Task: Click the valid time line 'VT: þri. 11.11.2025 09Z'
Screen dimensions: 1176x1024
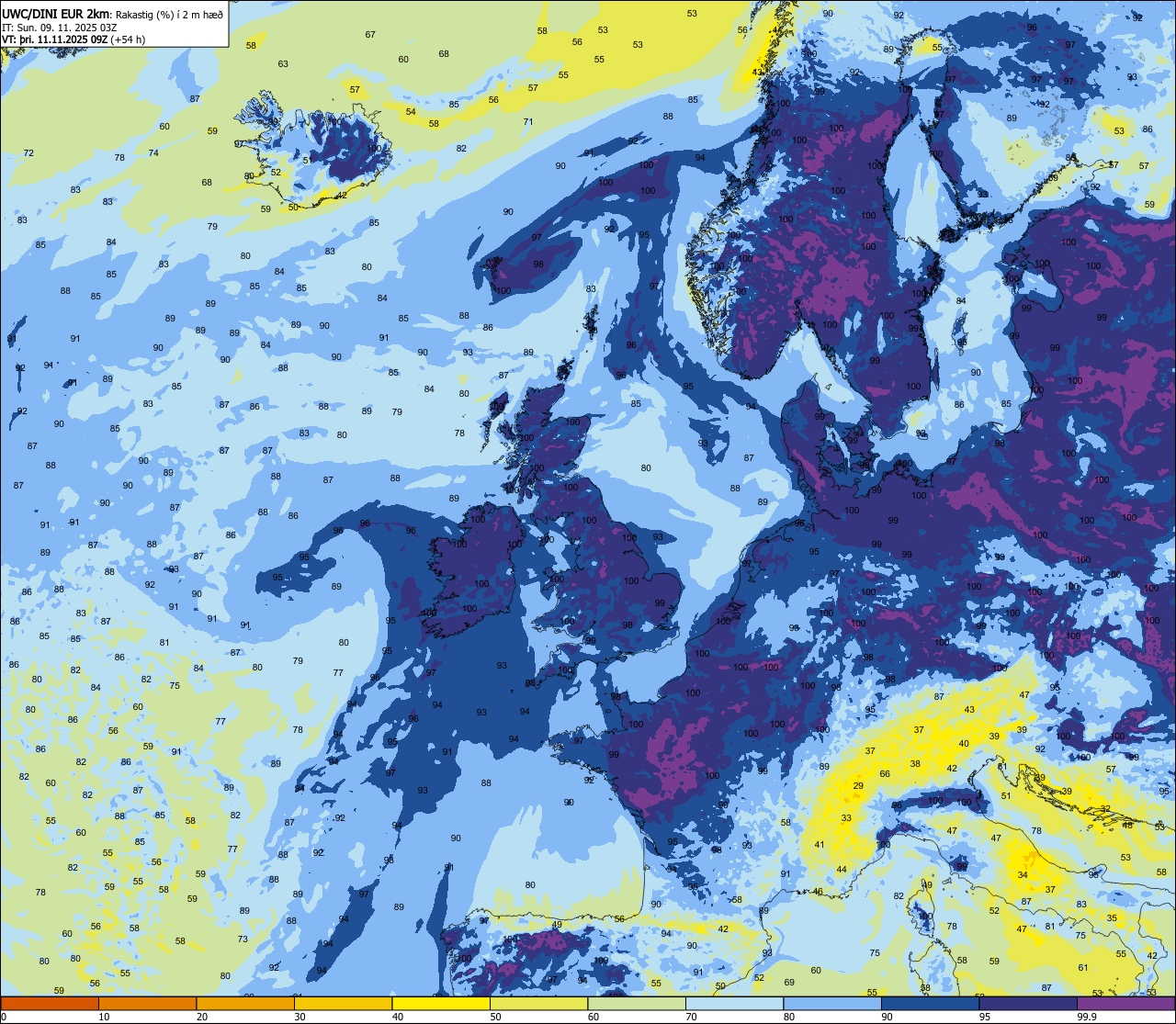Action: click(54, 39)
